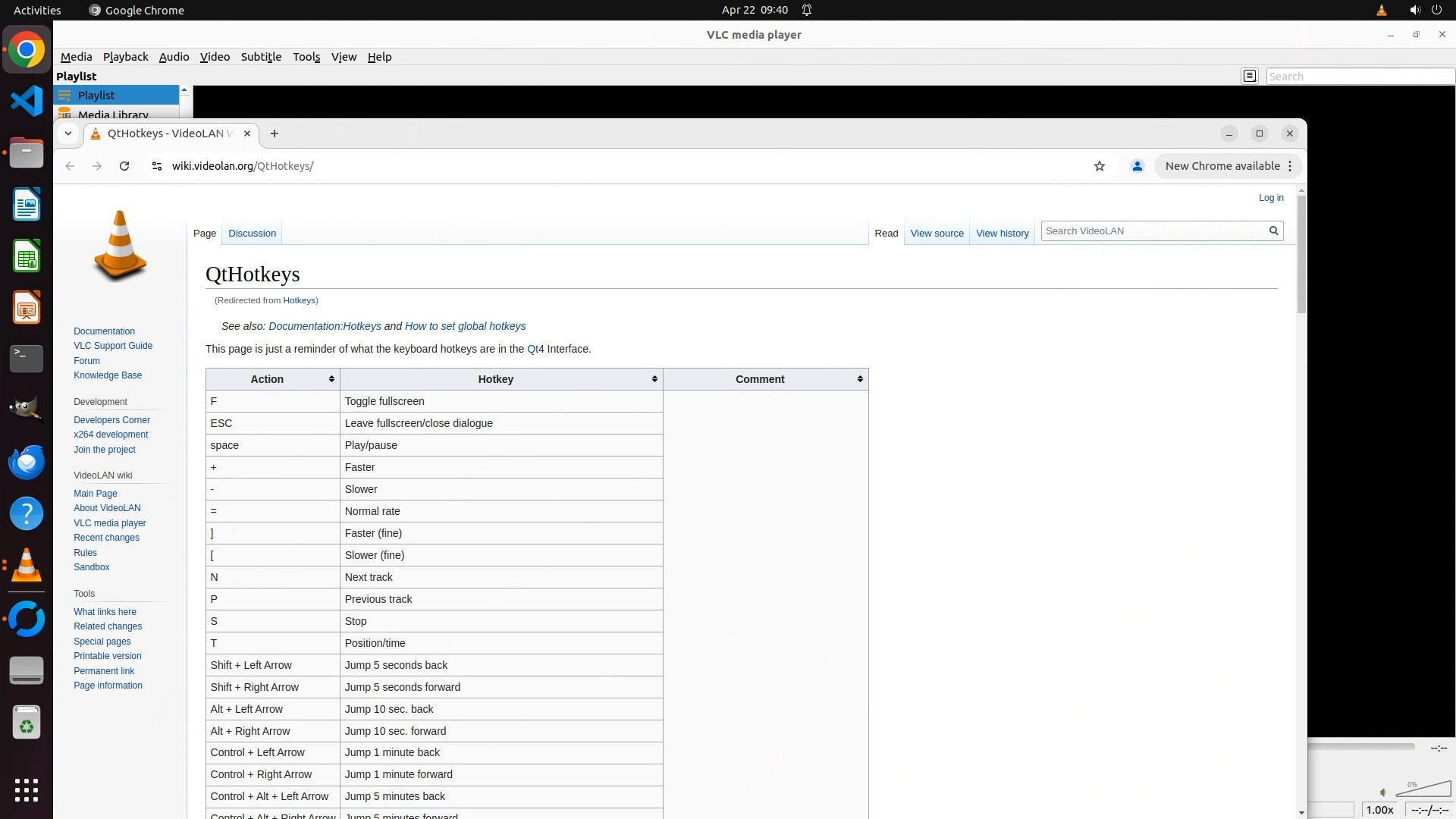View site information icon in address bar
This screenshot has height=819, width=1456.
157,166
